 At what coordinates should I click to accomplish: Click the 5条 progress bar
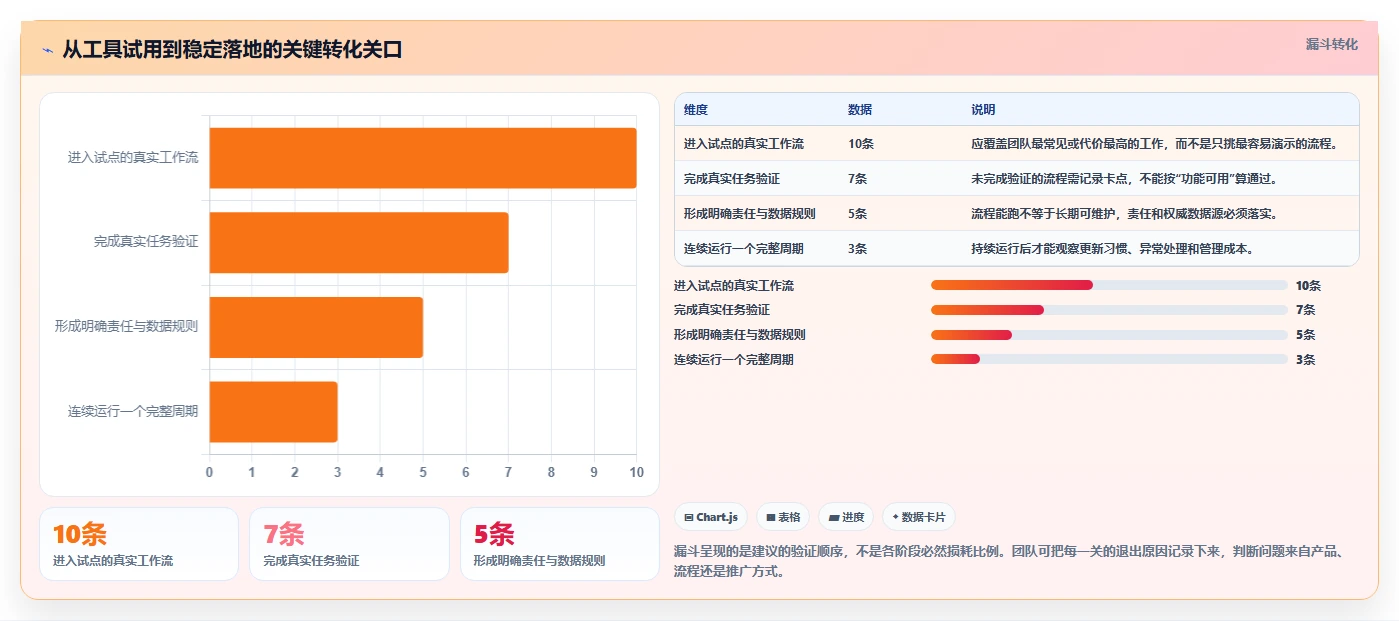click(1109, 335)
